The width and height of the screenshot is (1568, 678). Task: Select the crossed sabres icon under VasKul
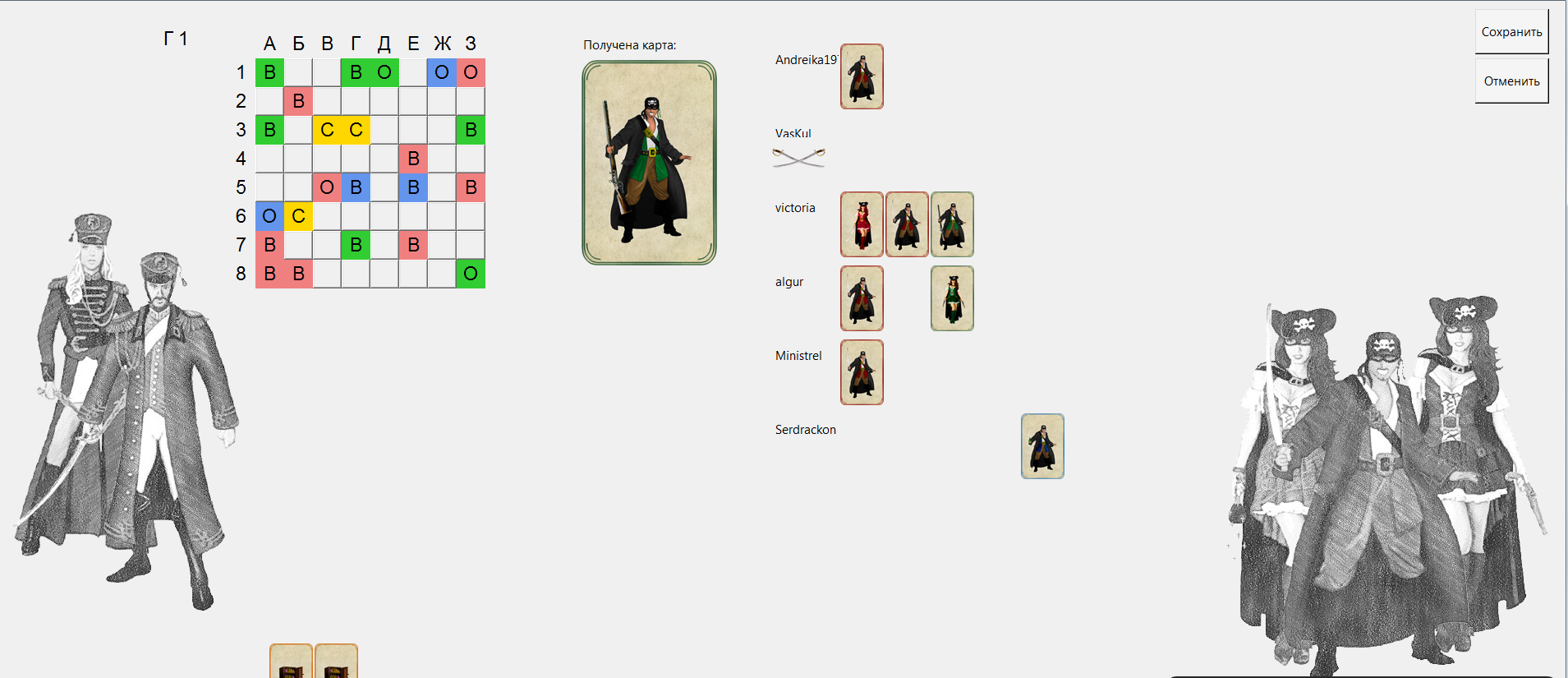click(x=798, y=157)
